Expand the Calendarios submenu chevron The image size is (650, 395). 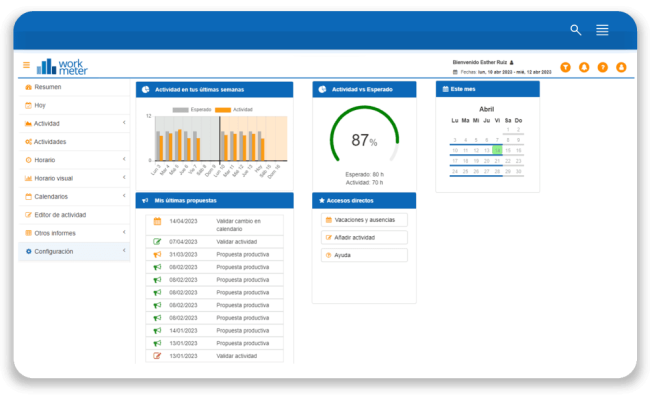[124, 196]
